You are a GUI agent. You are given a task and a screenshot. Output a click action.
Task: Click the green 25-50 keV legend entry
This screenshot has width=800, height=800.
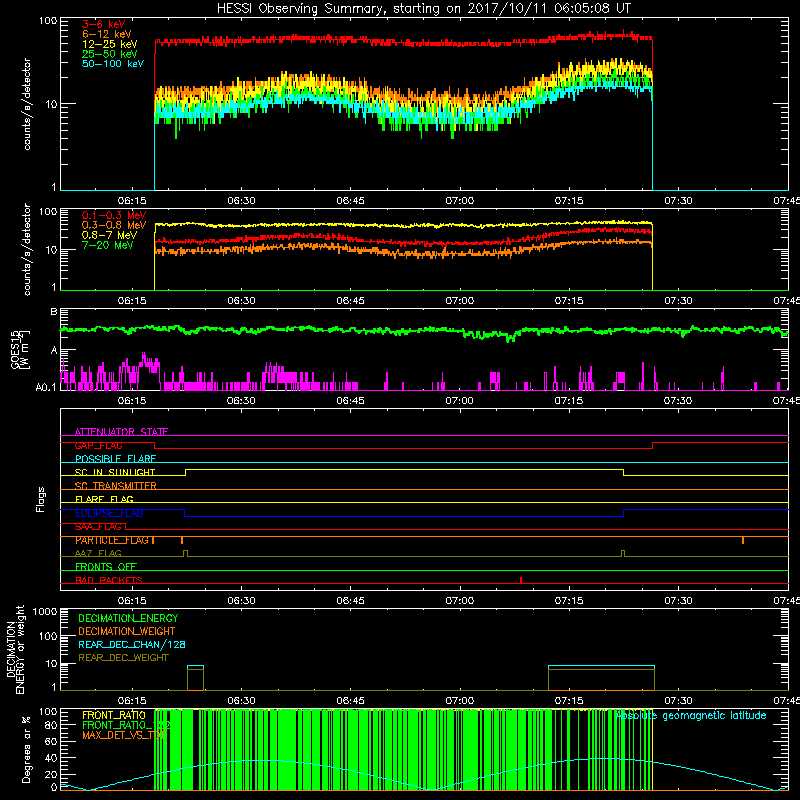pos(110,54)
